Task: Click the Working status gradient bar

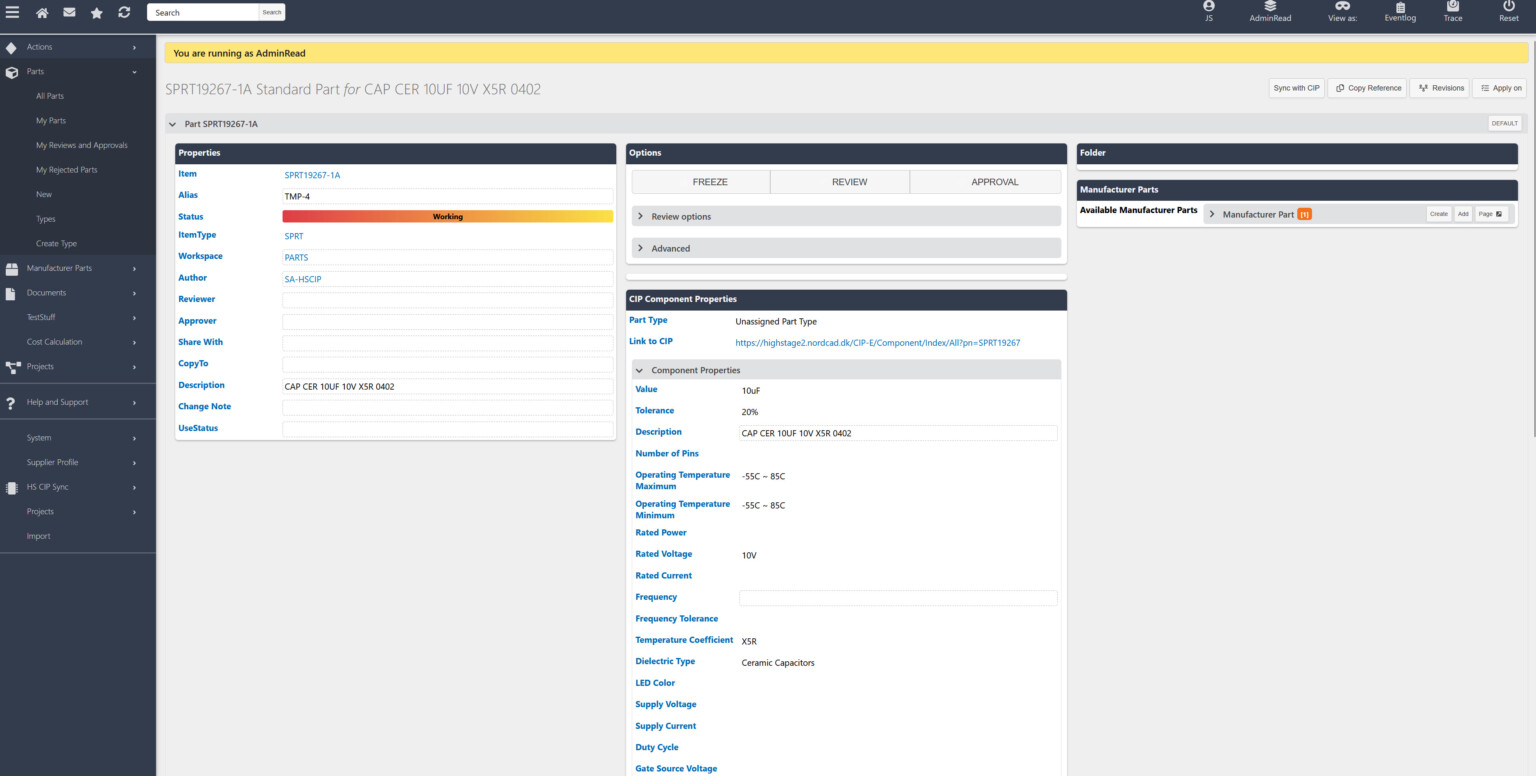Action: click(447, 216)
